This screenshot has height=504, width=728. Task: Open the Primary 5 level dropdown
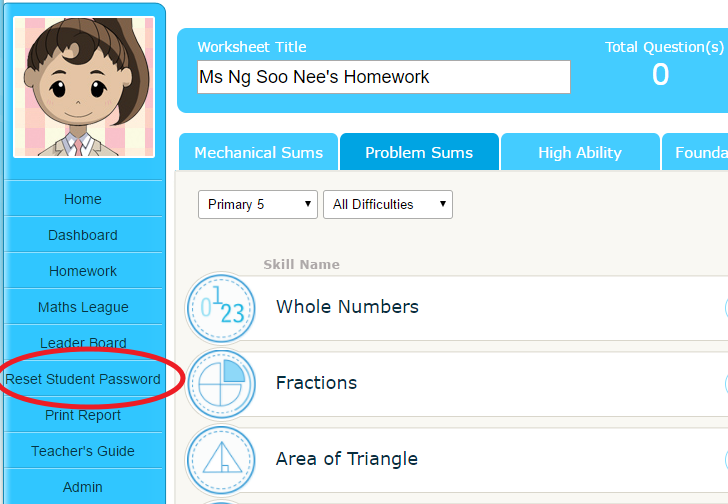click(258, 204)
